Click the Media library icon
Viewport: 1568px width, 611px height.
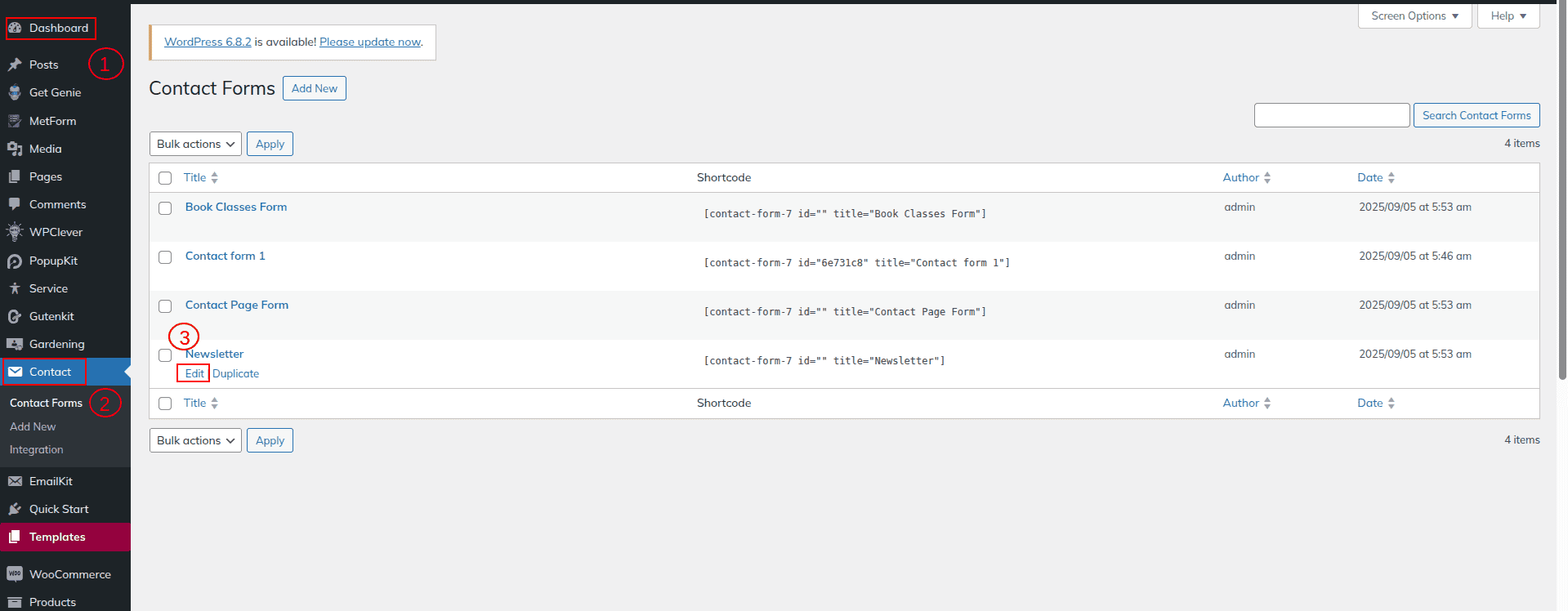[x=15, y=149]
